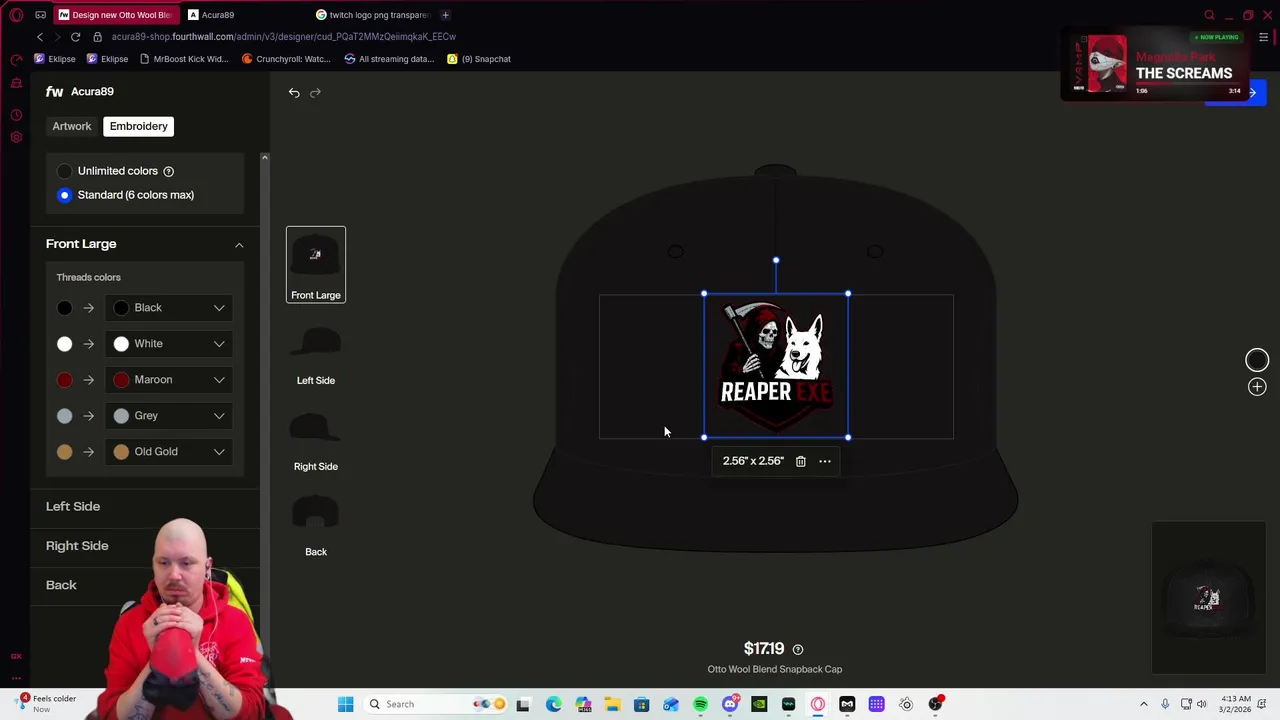Open the taskbar volume icon
The image size is (1280, 720).
1202,704
